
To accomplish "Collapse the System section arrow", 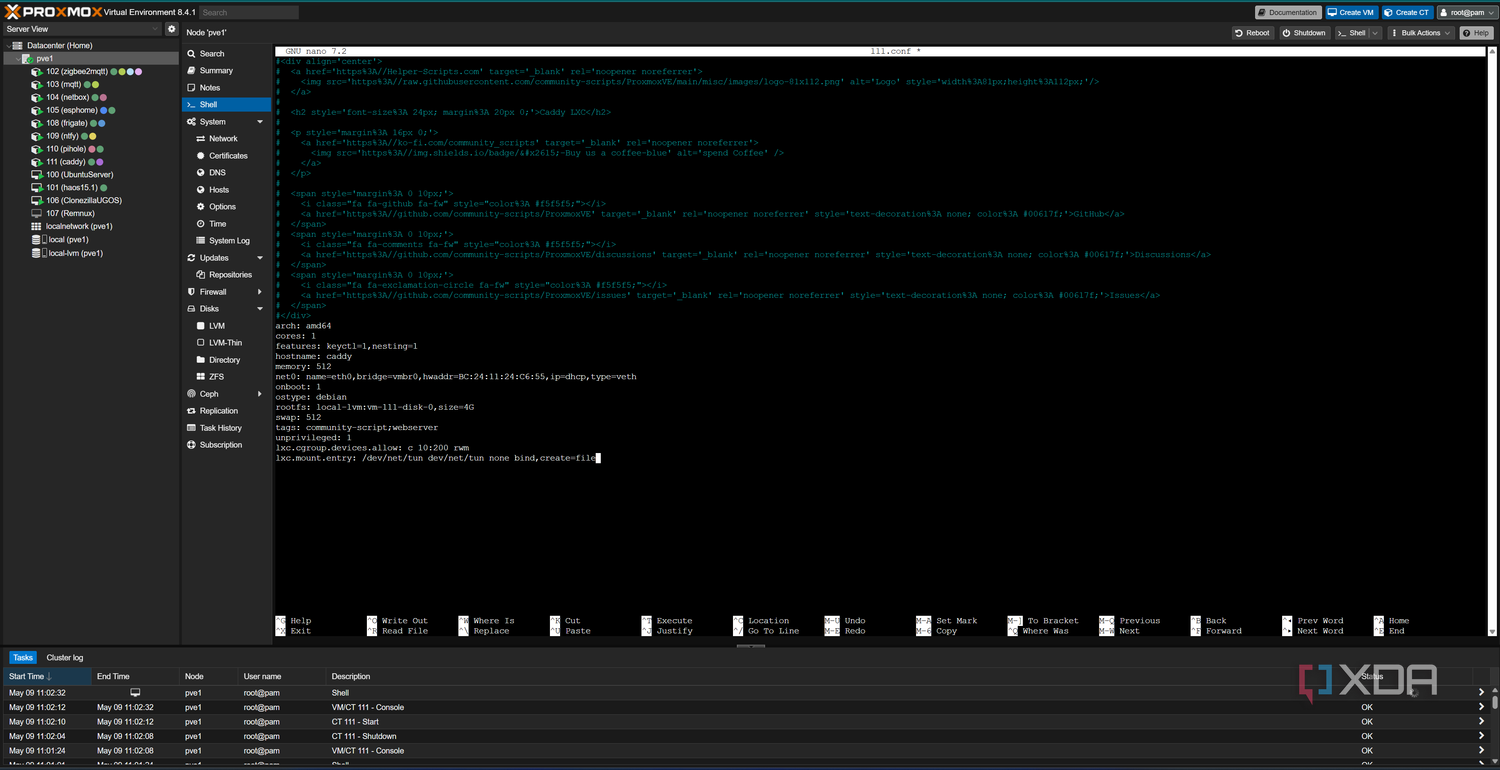I will 261,122.
